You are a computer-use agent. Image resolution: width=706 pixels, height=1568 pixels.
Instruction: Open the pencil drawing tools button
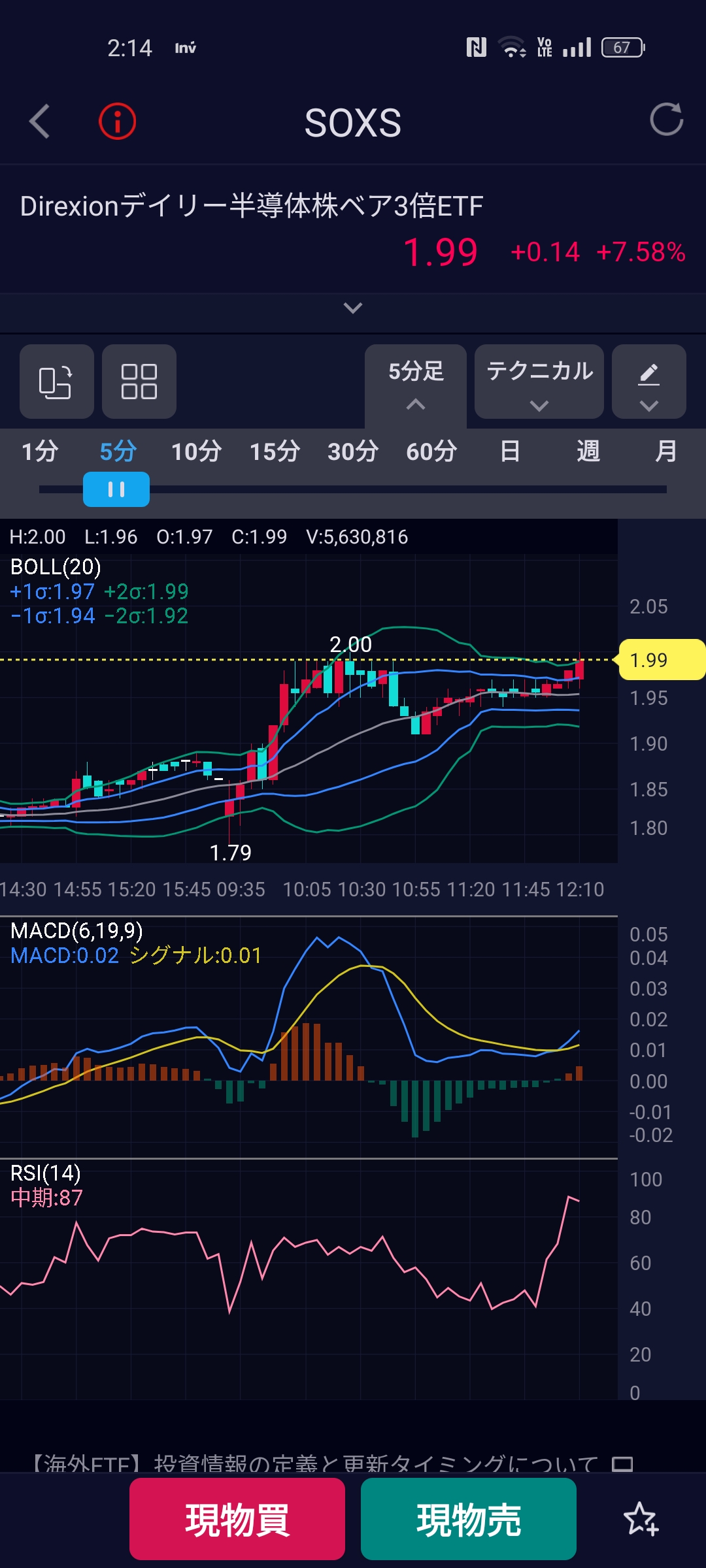coord(648,382)
